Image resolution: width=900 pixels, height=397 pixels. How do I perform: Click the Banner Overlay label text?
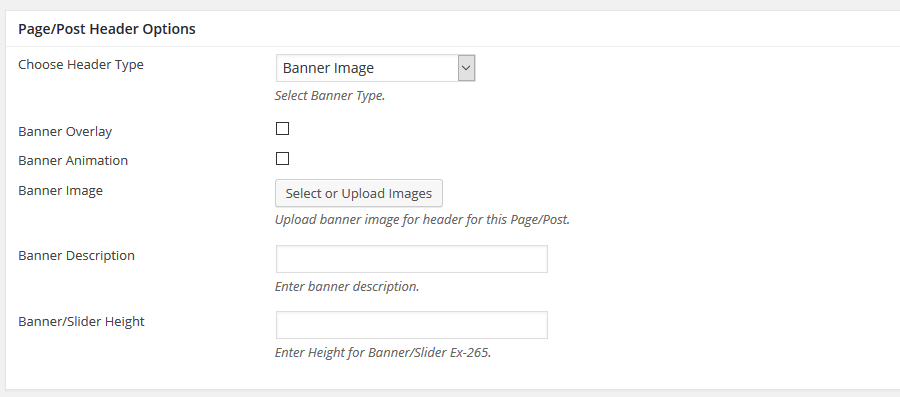point(65,131)
